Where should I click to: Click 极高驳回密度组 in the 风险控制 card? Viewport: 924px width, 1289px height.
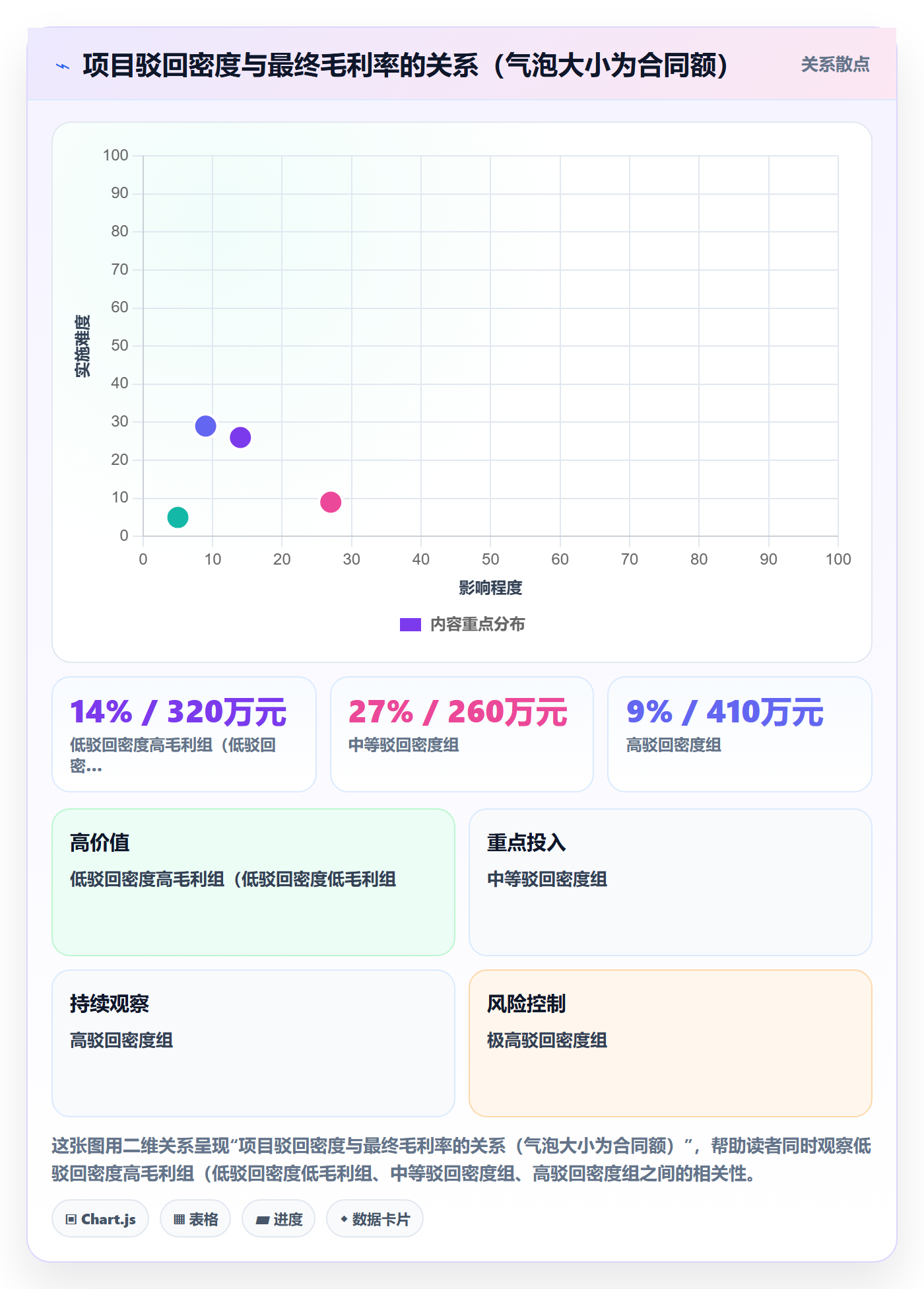[547, 1041]
